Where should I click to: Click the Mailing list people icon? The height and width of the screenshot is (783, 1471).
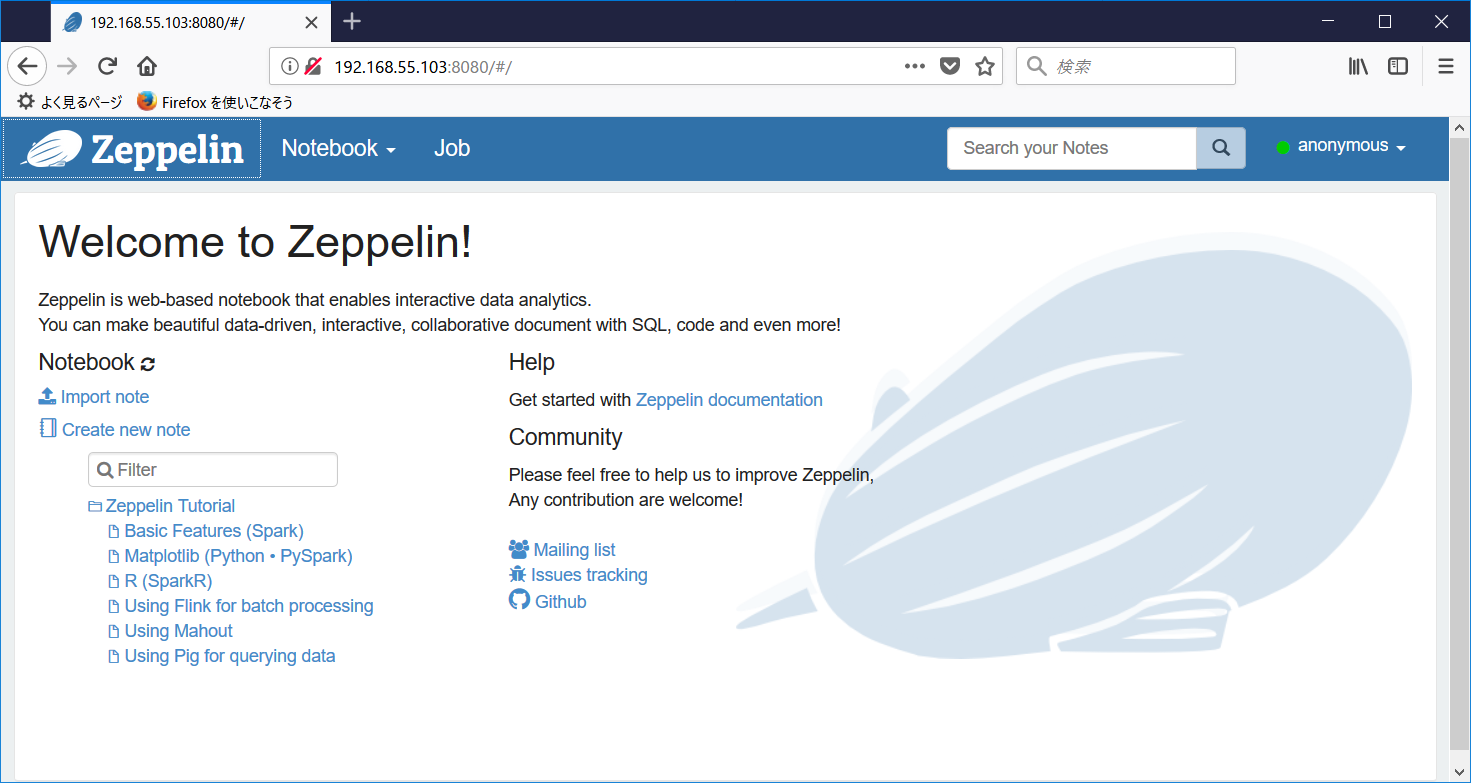[519, 548]
